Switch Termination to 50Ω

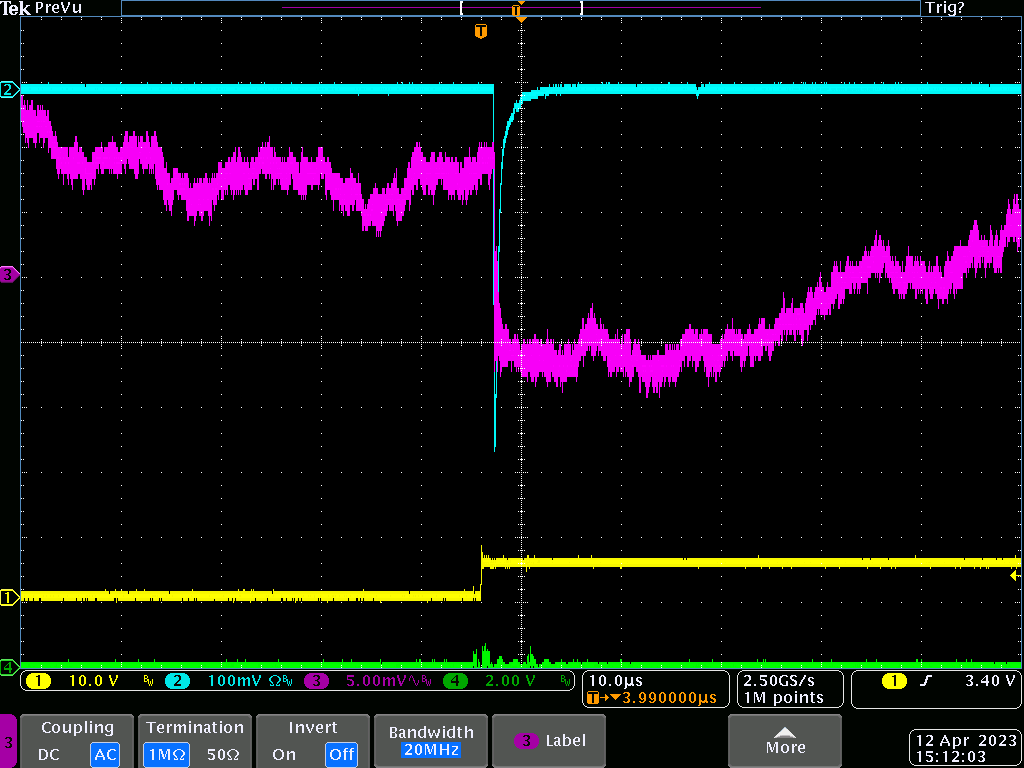(224, 754)
